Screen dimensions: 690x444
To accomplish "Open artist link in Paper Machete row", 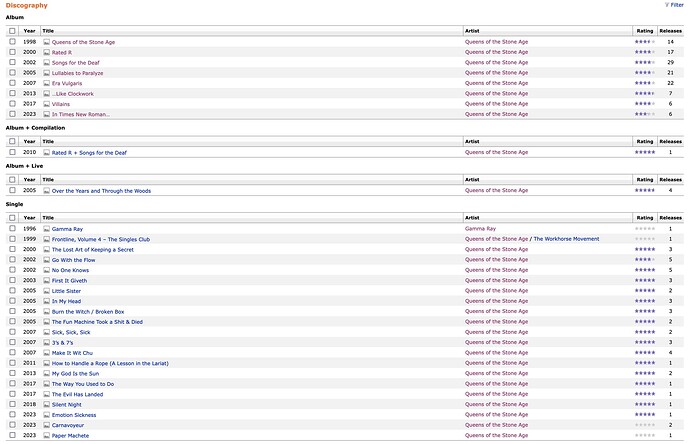I will click(x=496, y=435).
